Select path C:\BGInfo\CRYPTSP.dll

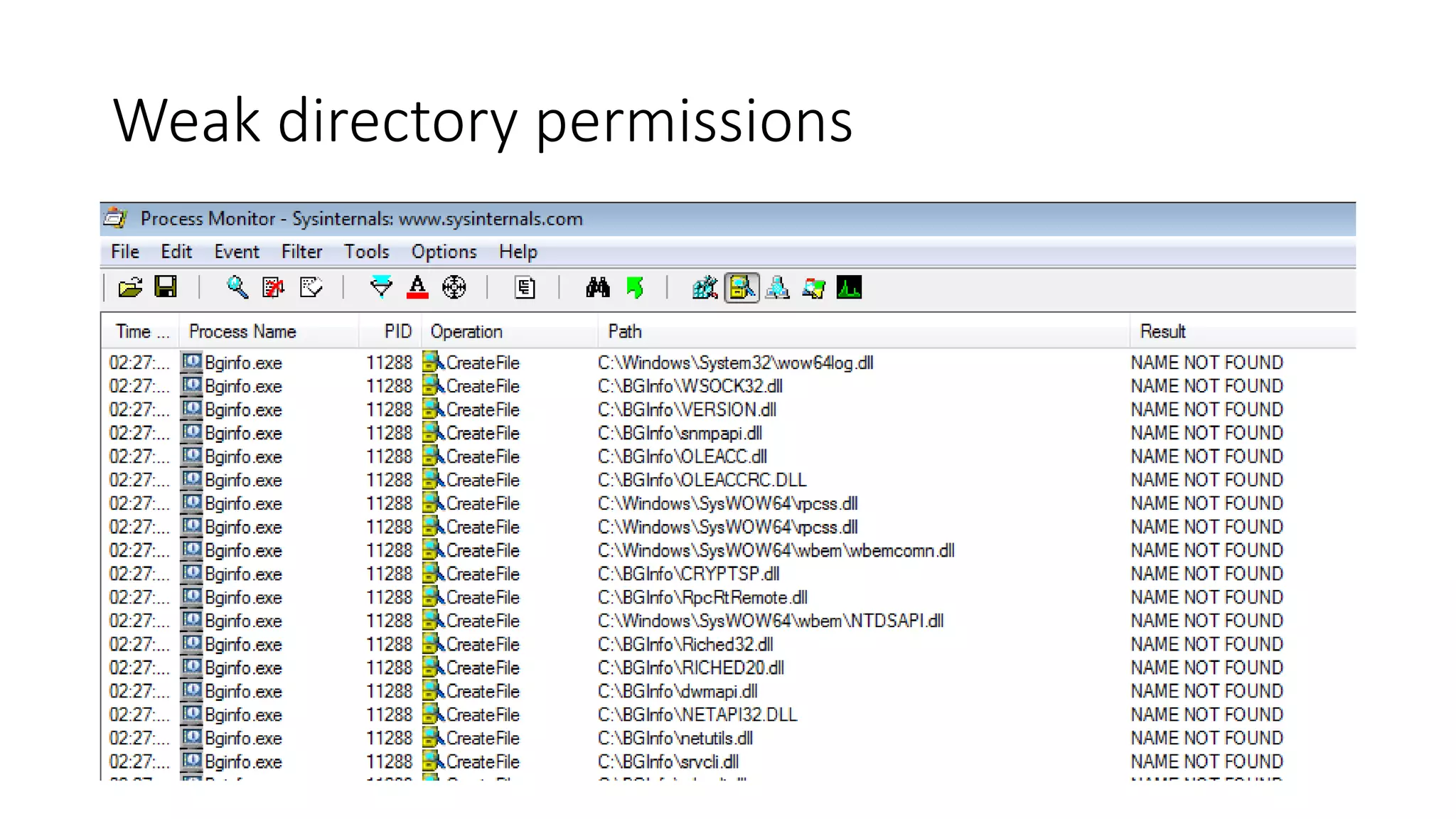[688, 574]
